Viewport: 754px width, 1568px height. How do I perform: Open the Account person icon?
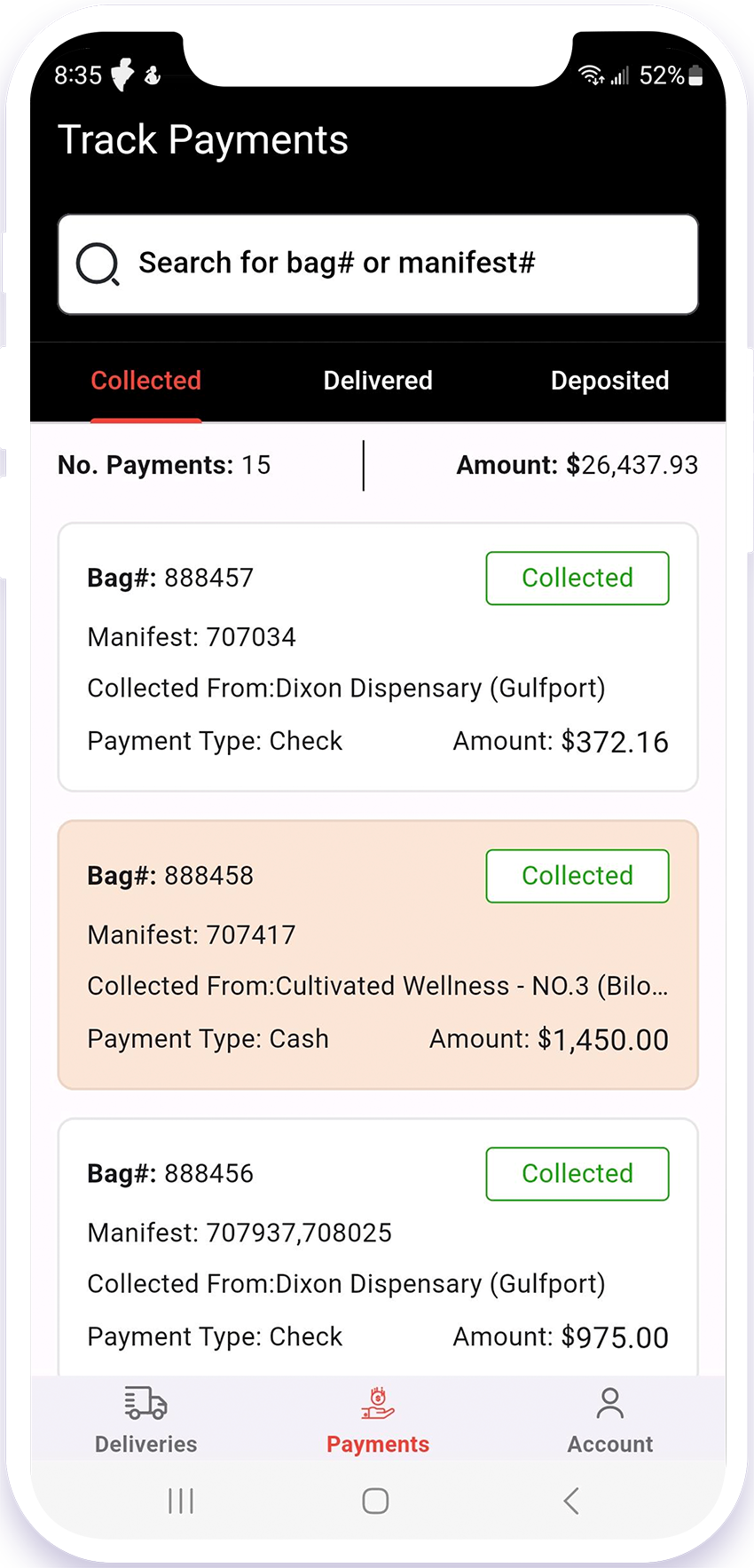609,1404
